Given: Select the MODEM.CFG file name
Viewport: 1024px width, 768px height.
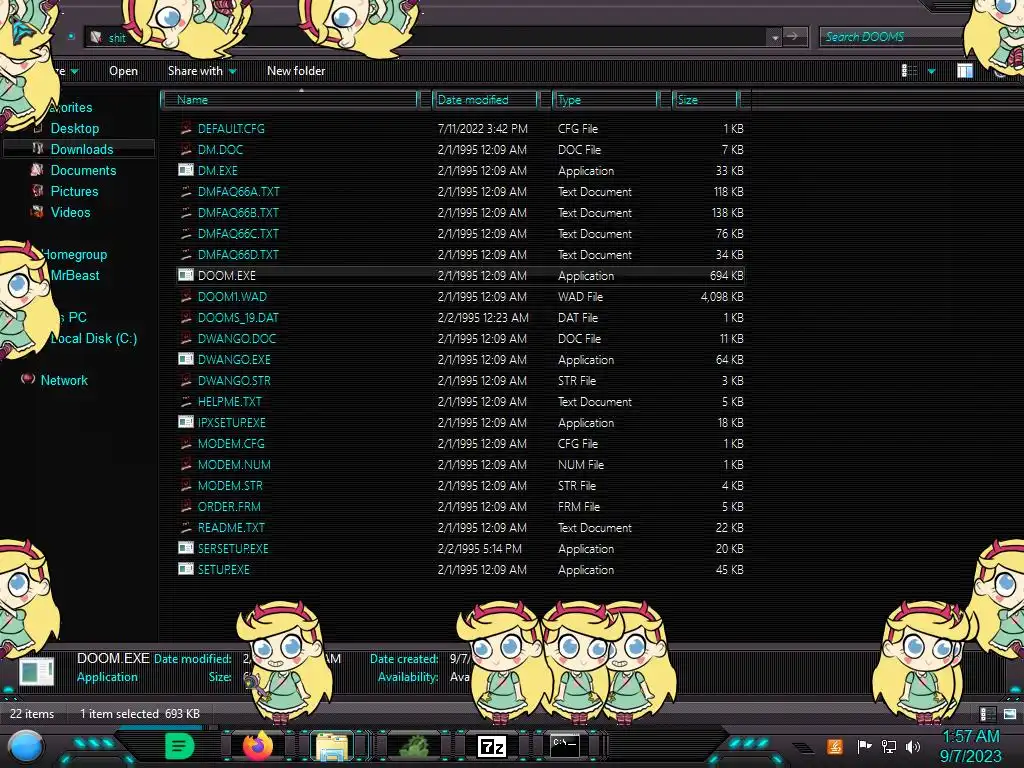Looking at the screenshot, I should 231,443.
